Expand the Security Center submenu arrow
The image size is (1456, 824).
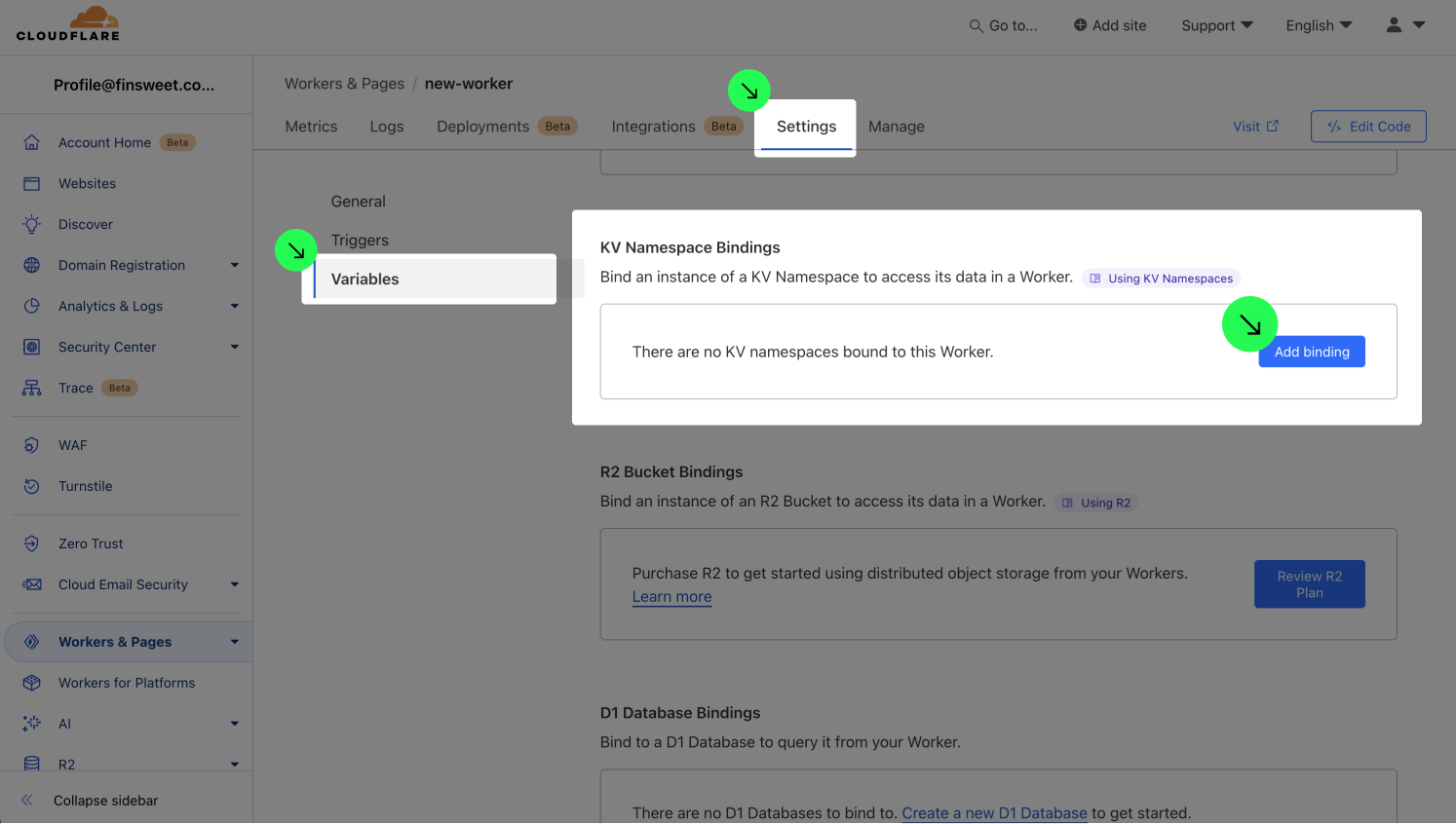point(235,347)
